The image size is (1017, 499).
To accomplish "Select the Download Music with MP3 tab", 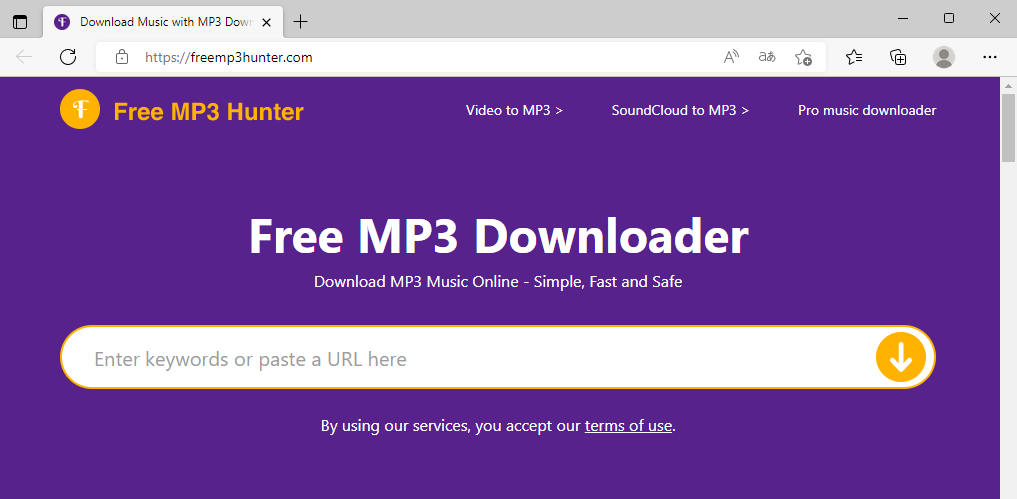I will [163, 21].
